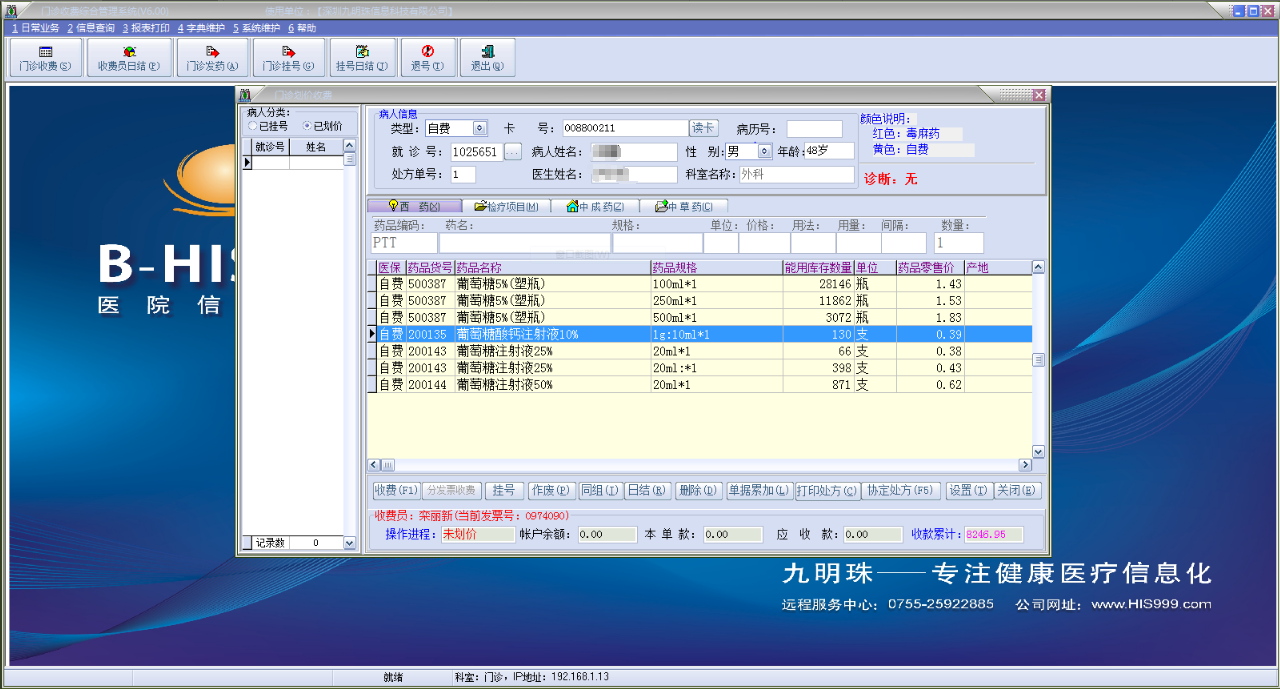This screenshot has width=1280, height=689.
Task: Click the 卡号 input field
Action: click(625, 128)
